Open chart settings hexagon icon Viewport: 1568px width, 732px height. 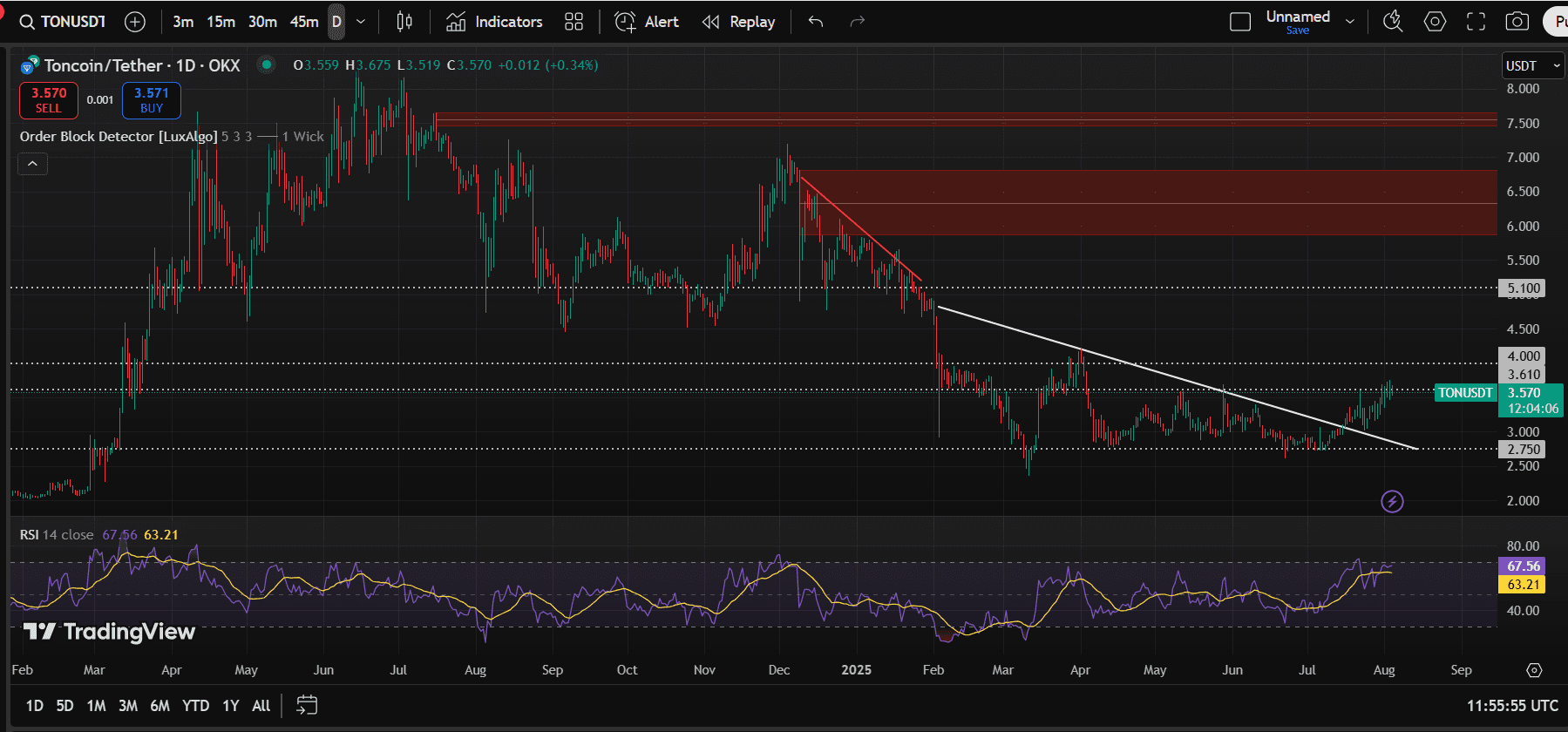[1435, 22]
